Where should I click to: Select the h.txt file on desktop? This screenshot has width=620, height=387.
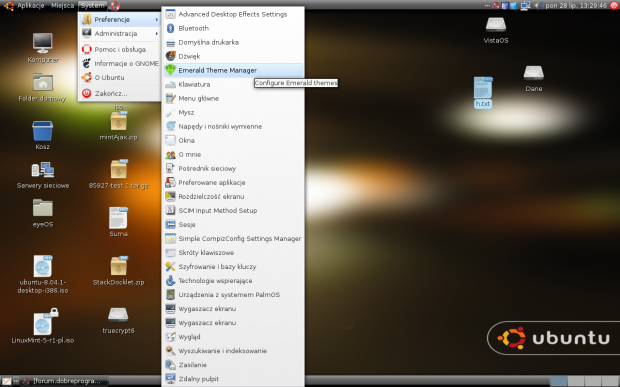coord(483,88)
